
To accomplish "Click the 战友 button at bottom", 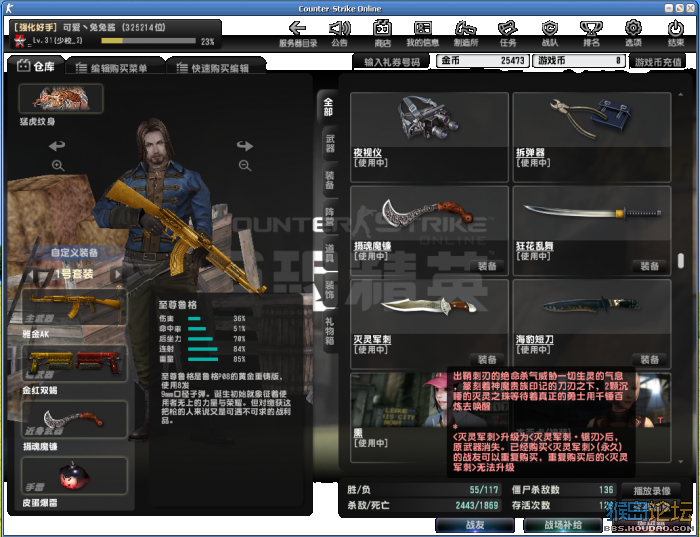I will pos(475,525).
